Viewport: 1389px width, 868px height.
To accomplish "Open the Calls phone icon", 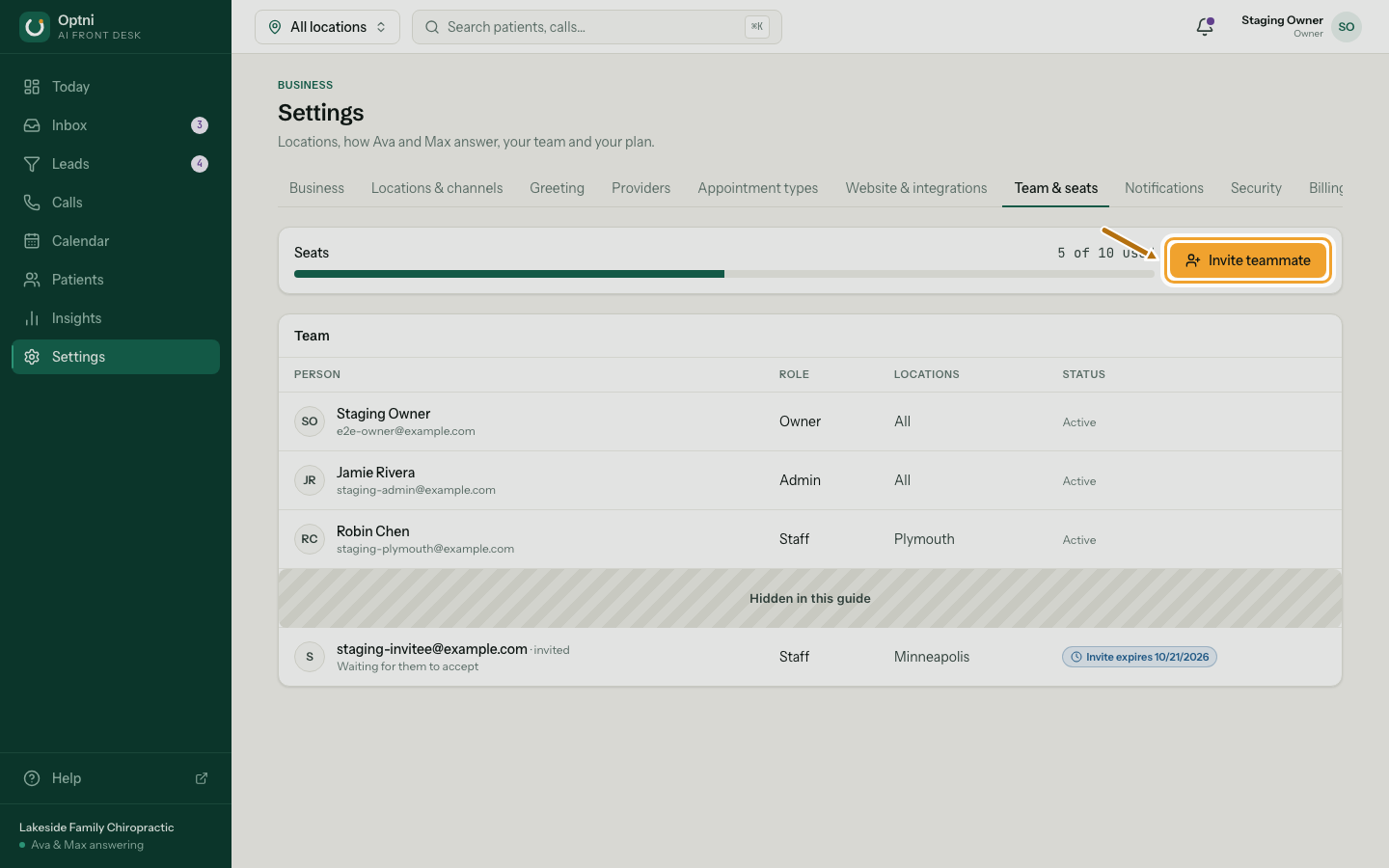I will click(x=32, y=203).
